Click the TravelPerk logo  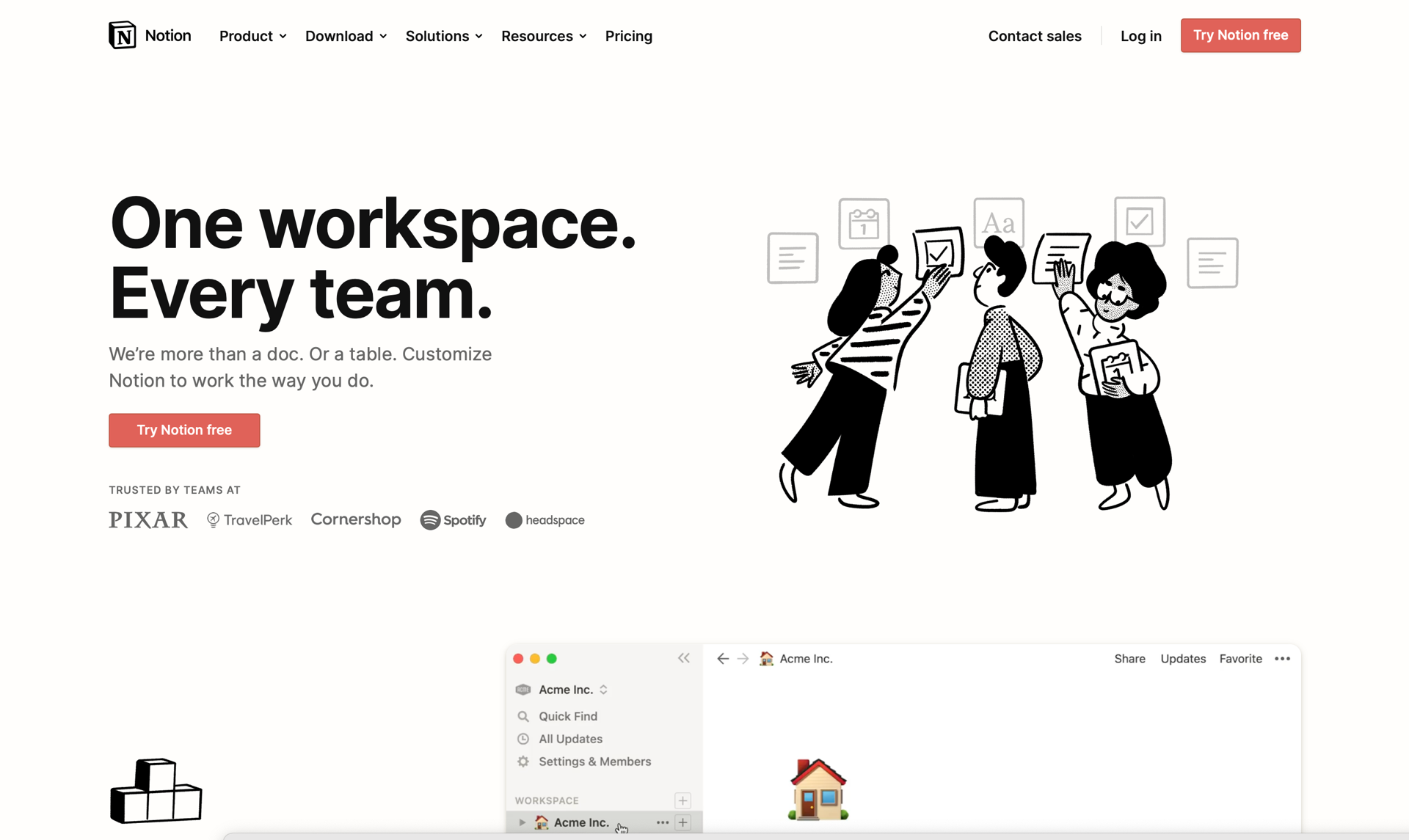pos(250,520)
